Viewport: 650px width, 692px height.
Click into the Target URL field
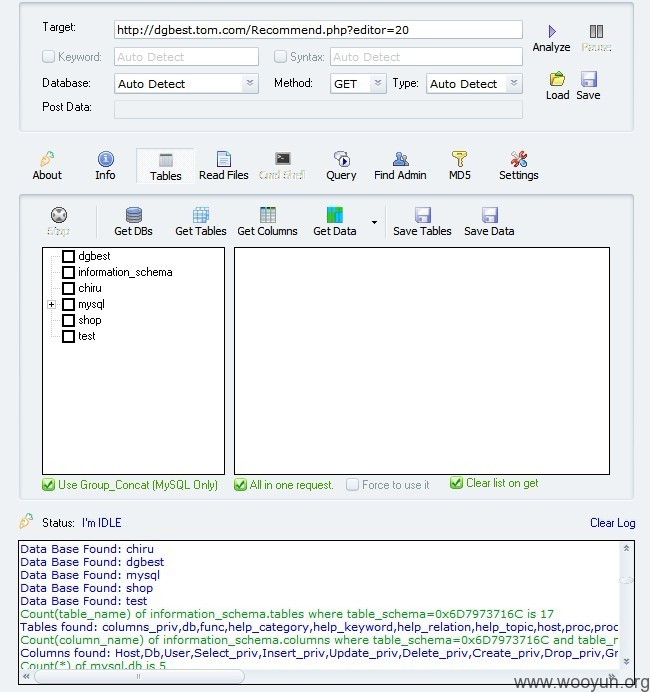[x=318, y=30]
